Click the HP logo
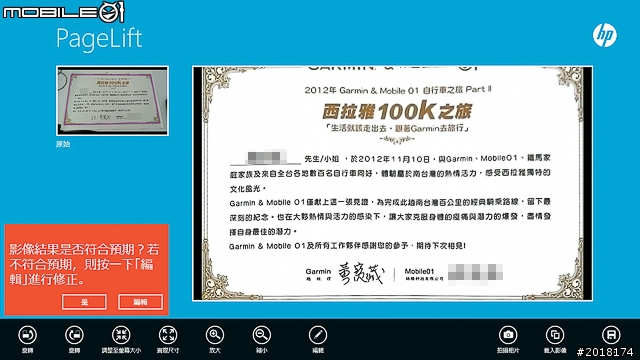Image resolution: width=640 pixels, height=360 pixels. (604, 35)
